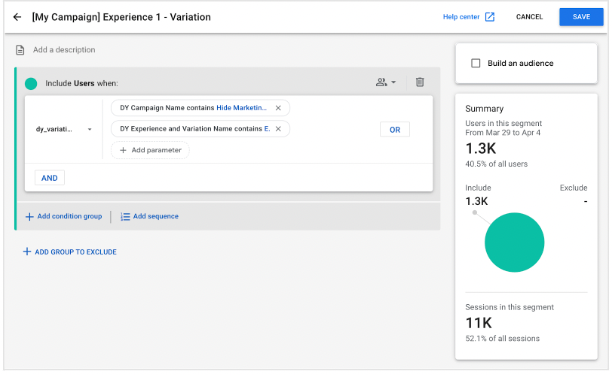Add an OR condition
This screenshot has height=375, width=612.
395,130
